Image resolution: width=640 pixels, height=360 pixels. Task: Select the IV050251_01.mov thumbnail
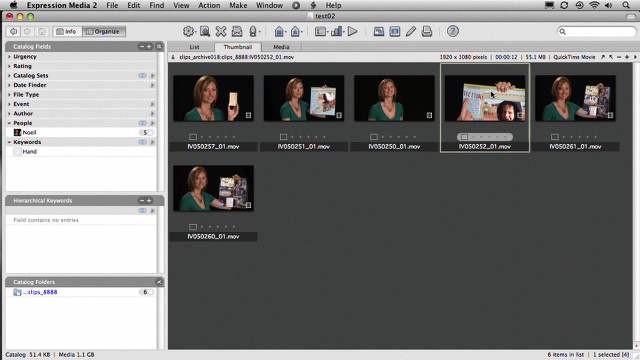pos(304,98)
